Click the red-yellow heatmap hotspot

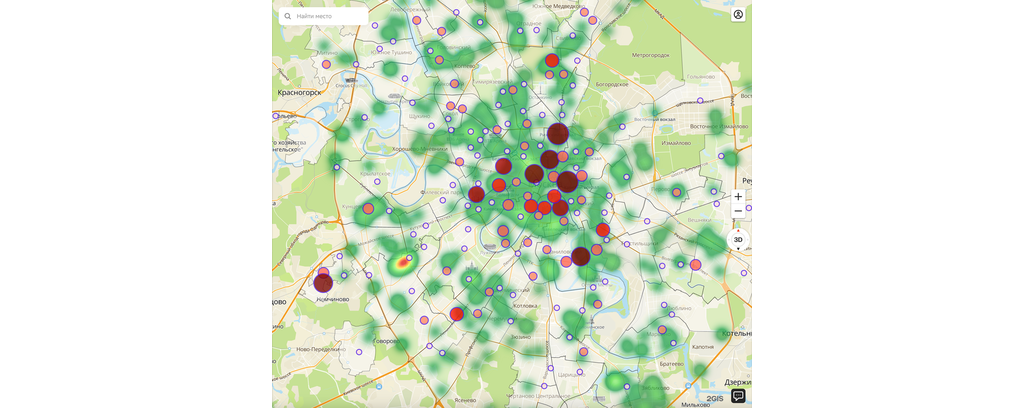(x=402, y=263)
